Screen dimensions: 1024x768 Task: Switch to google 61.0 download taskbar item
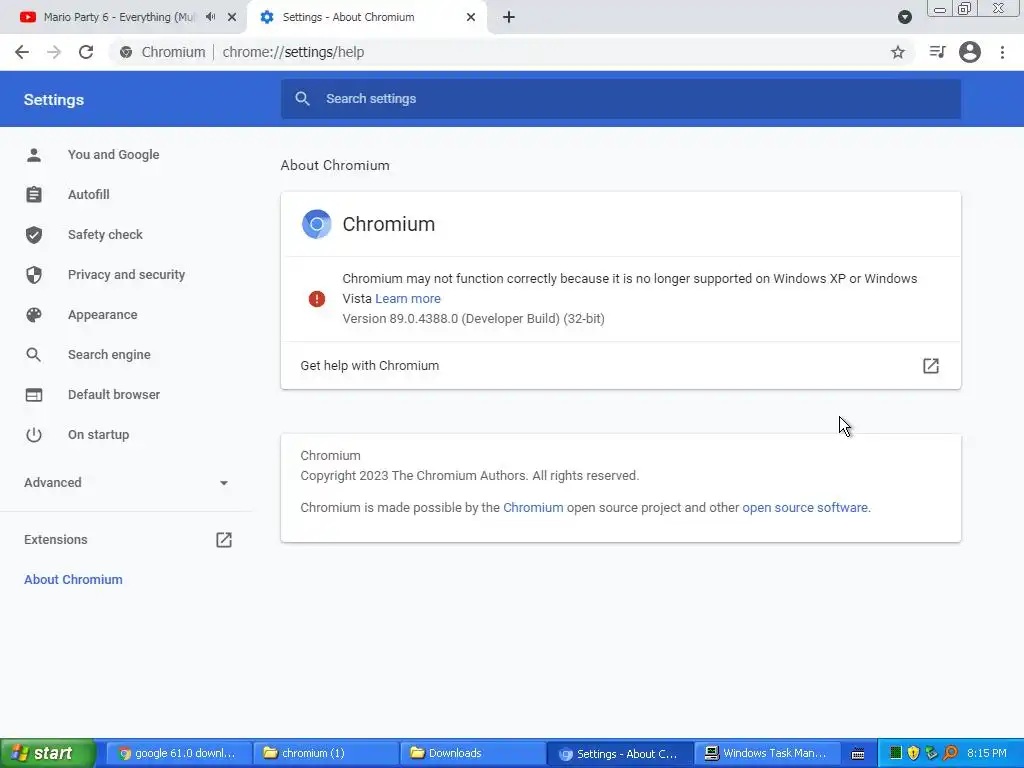click(x=178, y=754)
